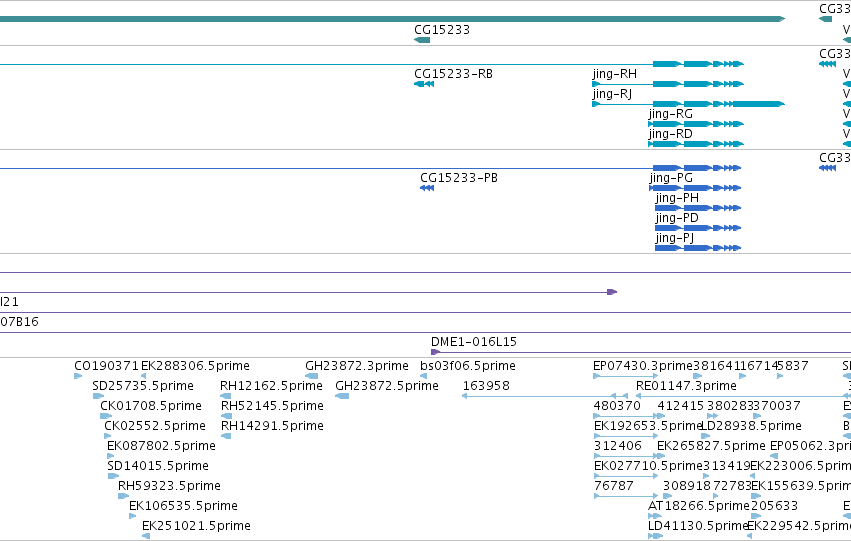Click the SD25735.5prime EST label

pyautogui.click(x=143, y=386)
